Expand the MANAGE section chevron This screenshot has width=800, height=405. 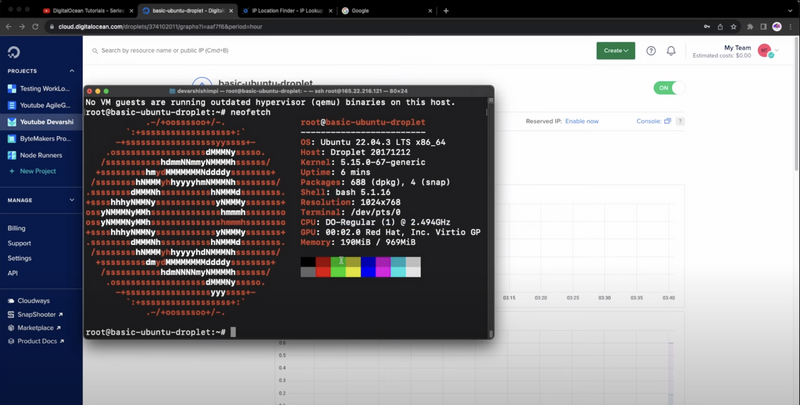pyautogui.click(x=72, y=200)
